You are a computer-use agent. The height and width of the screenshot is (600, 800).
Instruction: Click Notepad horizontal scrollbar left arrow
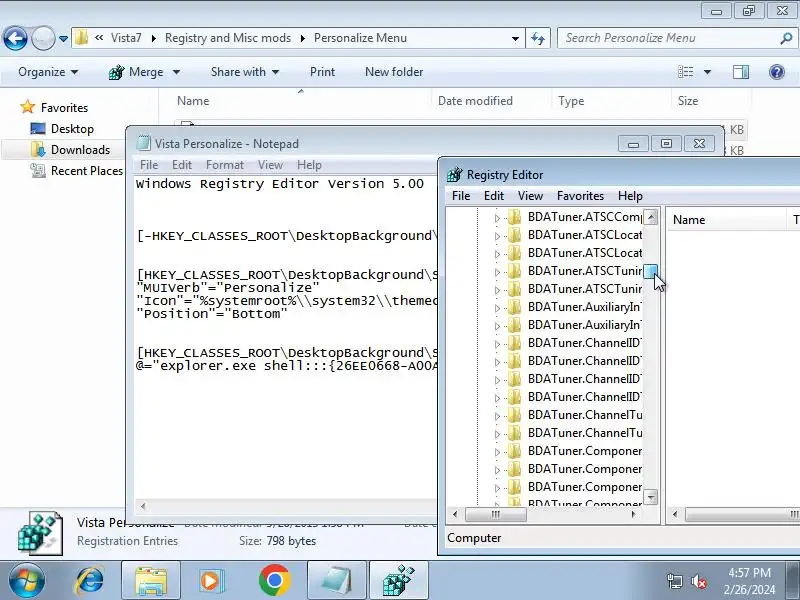[143, 506]
